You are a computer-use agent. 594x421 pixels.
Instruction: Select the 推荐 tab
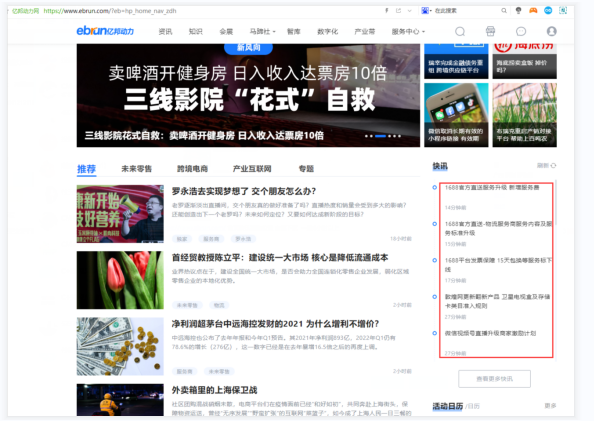pos(86,169)
